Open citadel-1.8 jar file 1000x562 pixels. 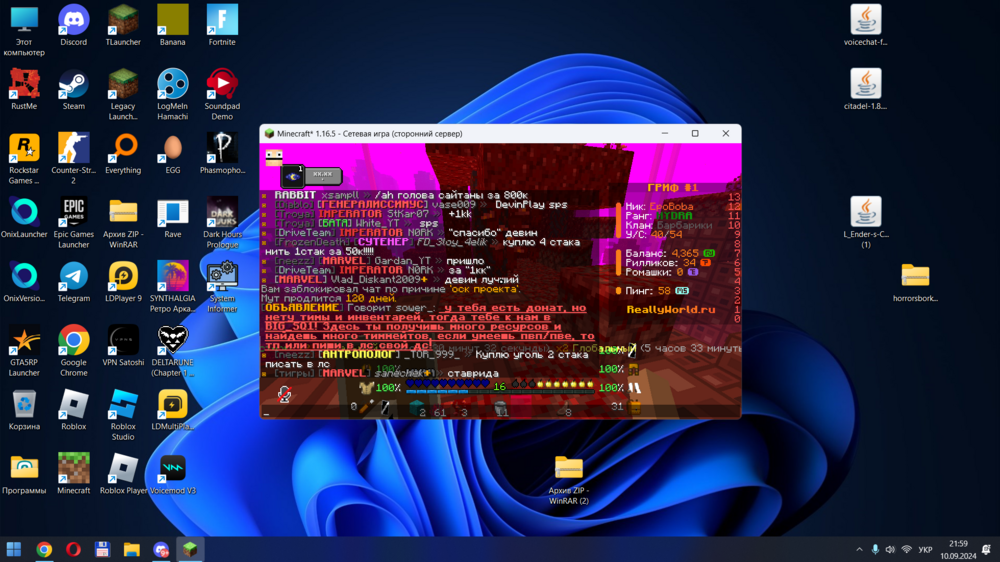[x=865, y=89]
